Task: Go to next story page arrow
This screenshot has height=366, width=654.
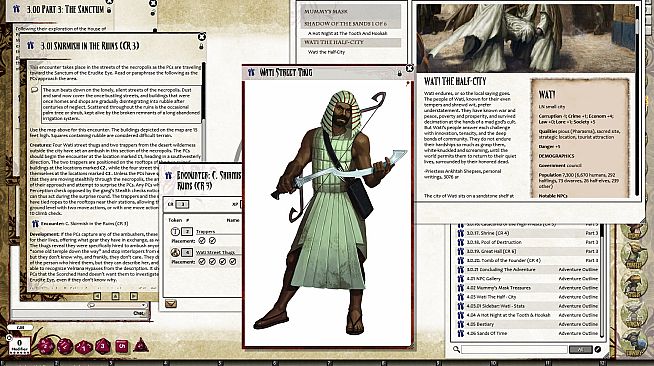Action: pos(134,296)
